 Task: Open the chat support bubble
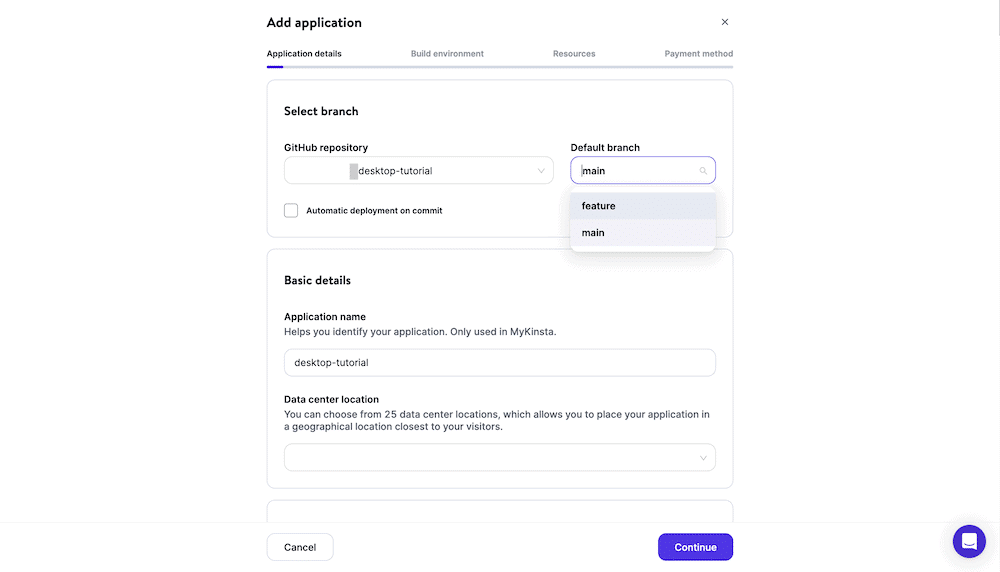[969, 541]
